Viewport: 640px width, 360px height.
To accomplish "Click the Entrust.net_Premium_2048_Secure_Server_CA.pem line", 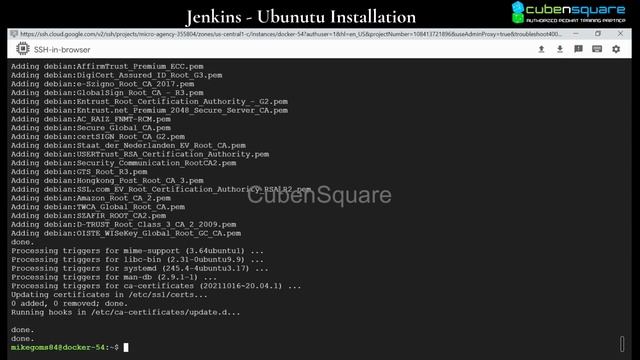I will click(x=149, y=110).
